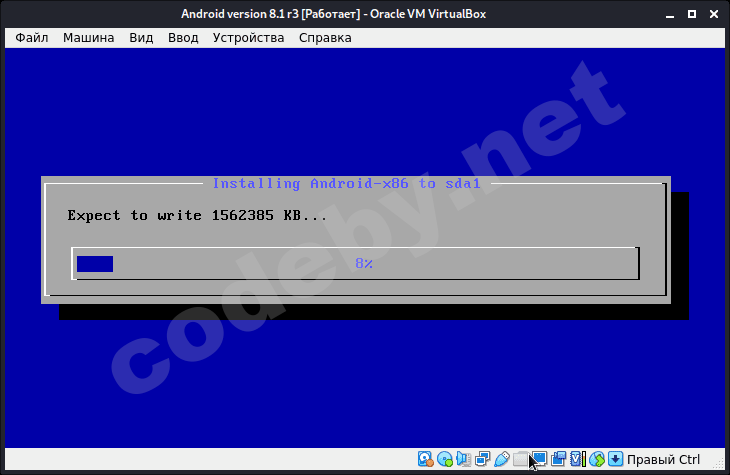Click the keyboard capture arrow icon

coord(615,459)
